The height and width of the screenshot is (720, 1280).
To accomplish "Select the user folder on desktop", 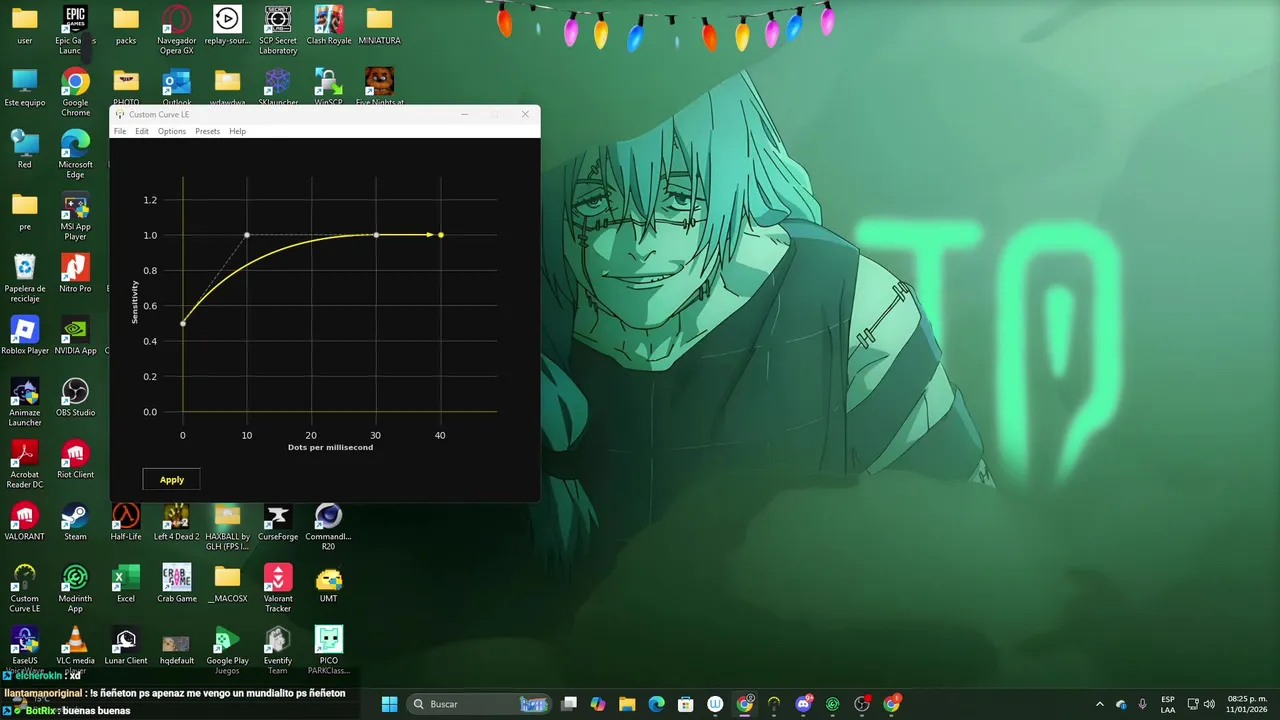I will point(25,26).
